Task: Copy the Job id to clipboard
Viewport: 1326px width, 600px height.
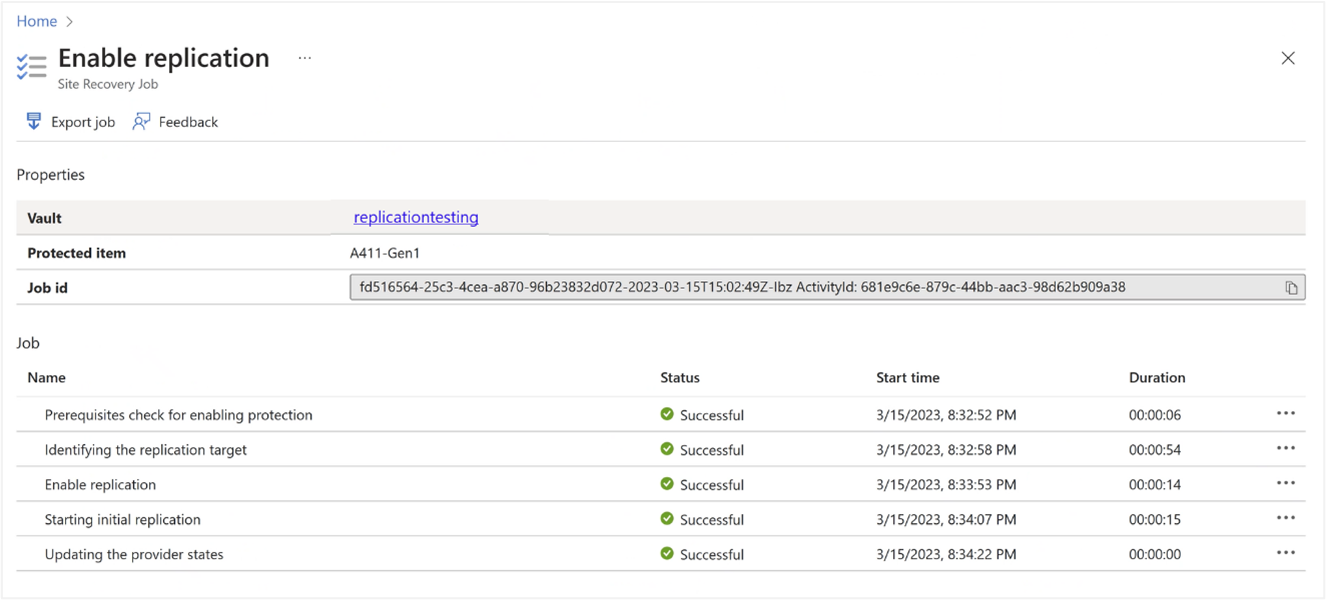Action: tap(1291, 288)
